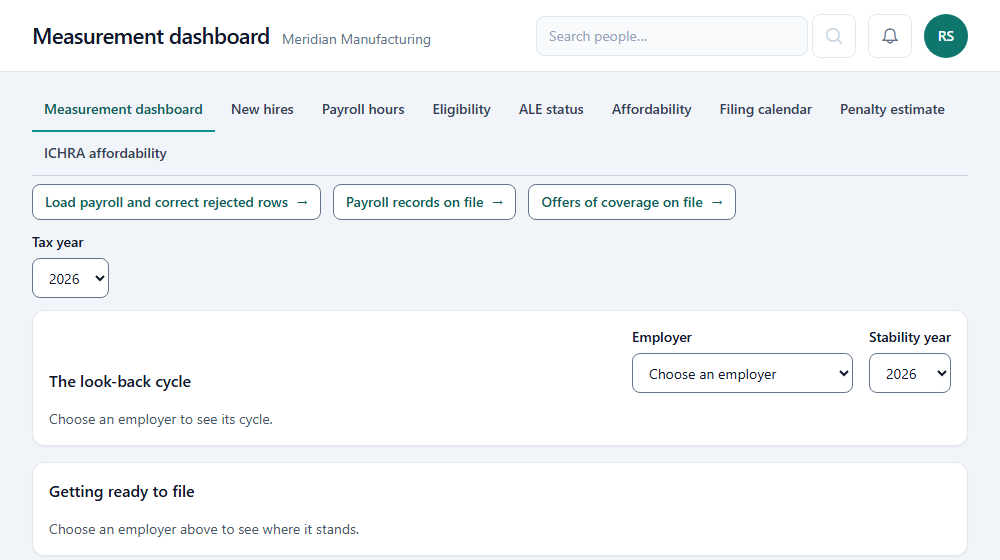
Task: Open the Choose an employer dropdown
Action: pos(742,373)
